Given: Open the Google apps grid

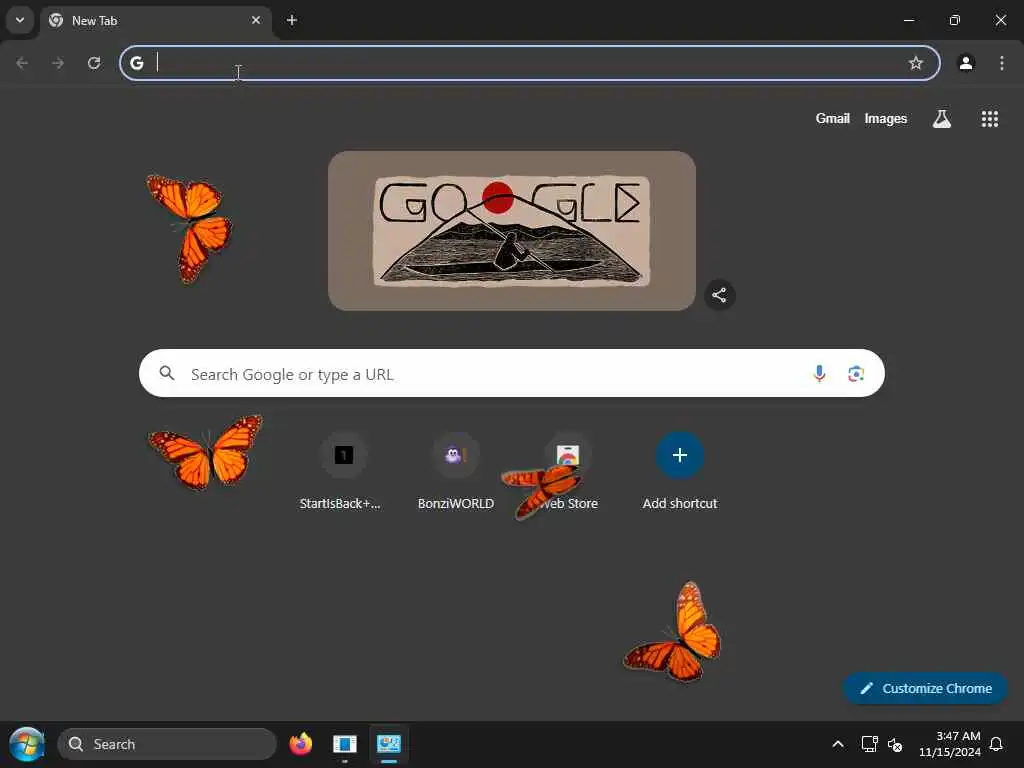Looking at the screenshot, I should point(989,119).
